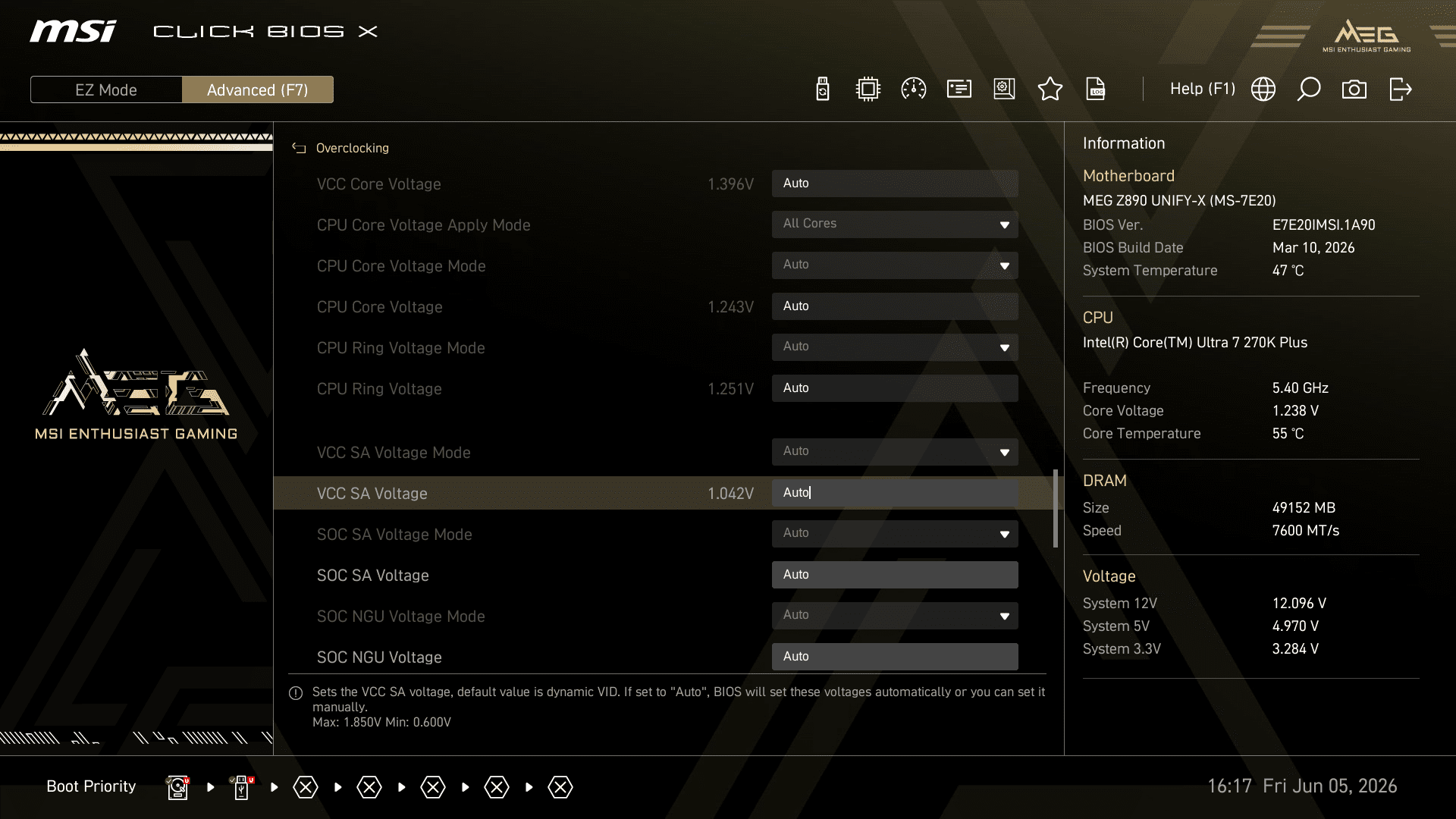Click the clock showing 16:17 Fri Jun 05, 2026

click(x=1302, y=786)
